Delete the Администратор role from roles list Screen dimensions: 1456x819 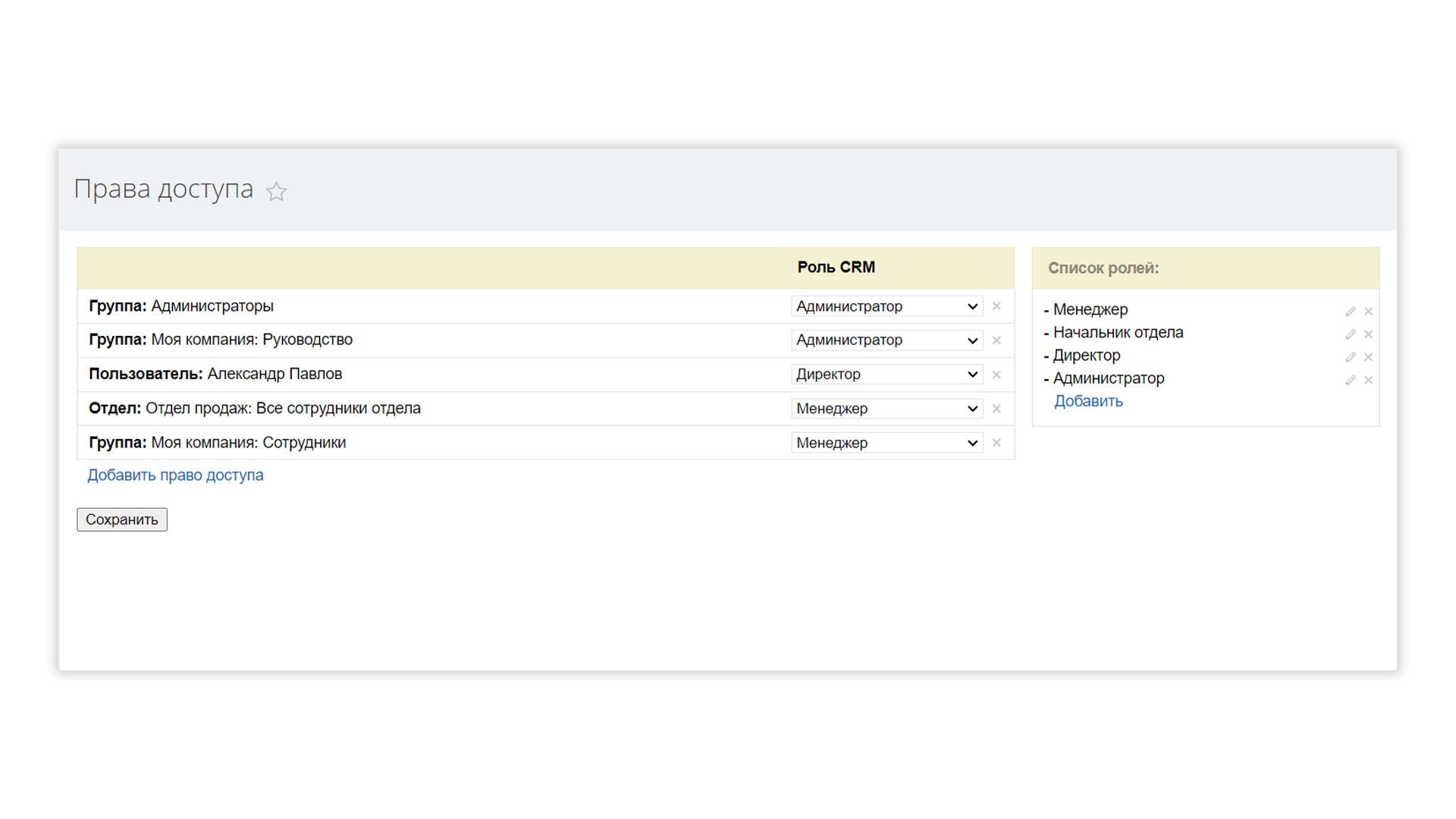coord(1369,380)
